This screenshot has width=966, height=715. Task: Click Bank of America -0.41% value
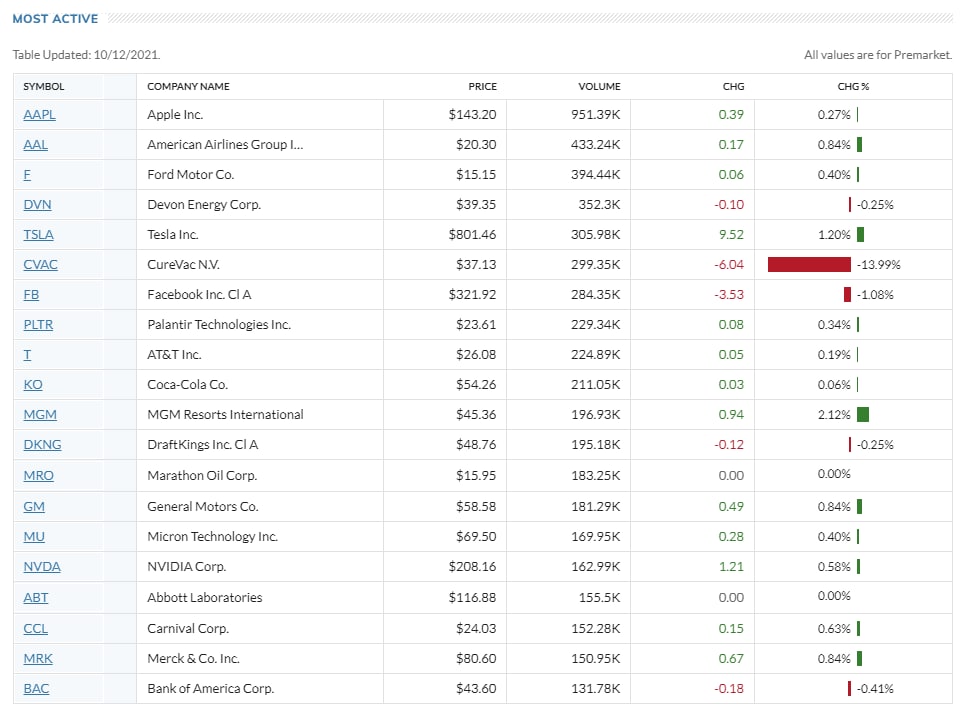875,689
